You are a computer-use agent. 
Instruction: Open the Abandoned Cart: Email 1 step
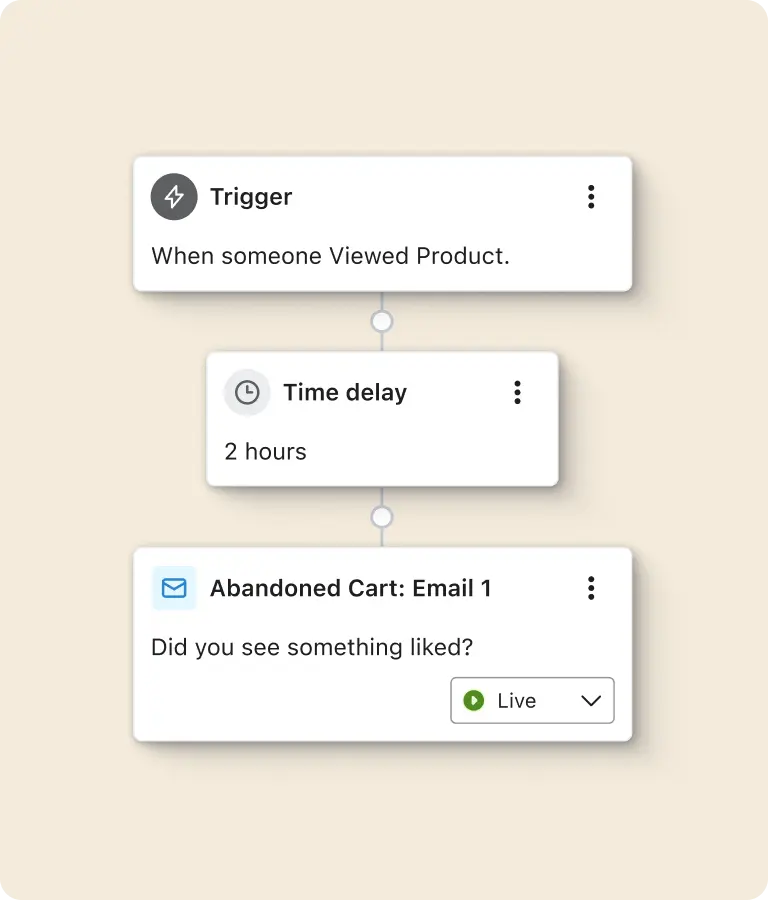click(349, 588)
